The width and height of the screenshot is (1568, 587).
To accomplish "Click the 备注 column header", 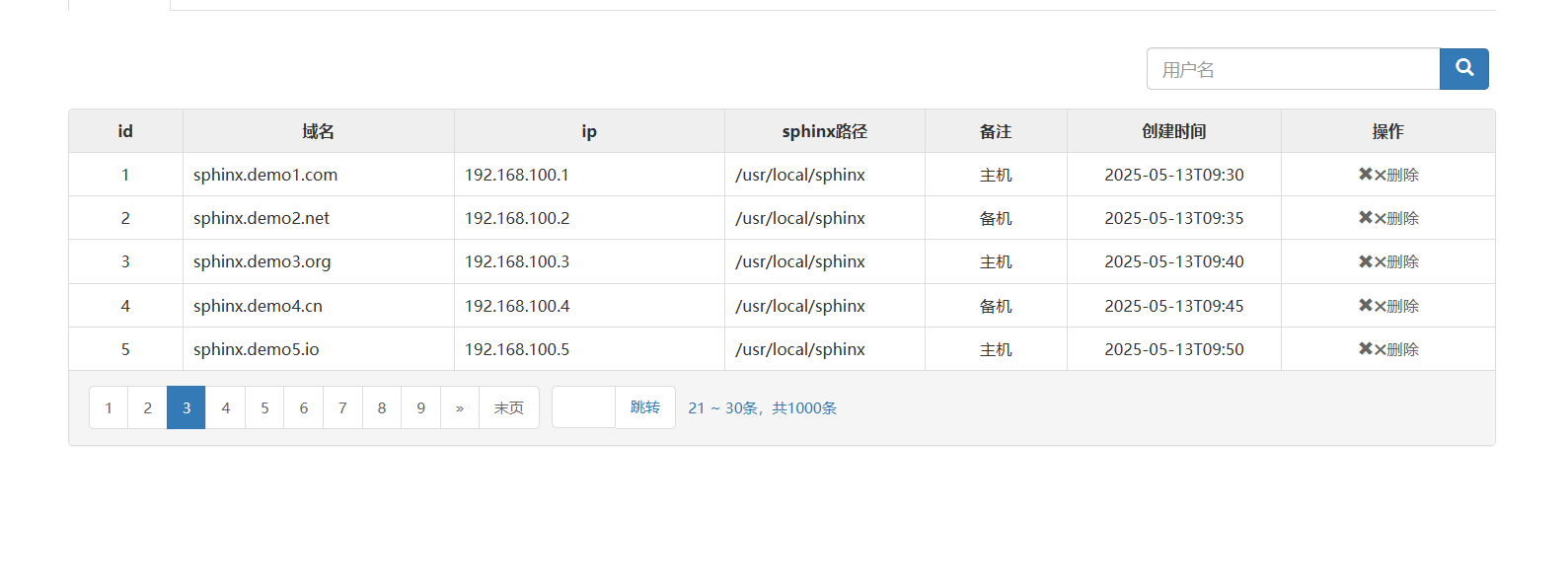I will [x=996, y=131].
